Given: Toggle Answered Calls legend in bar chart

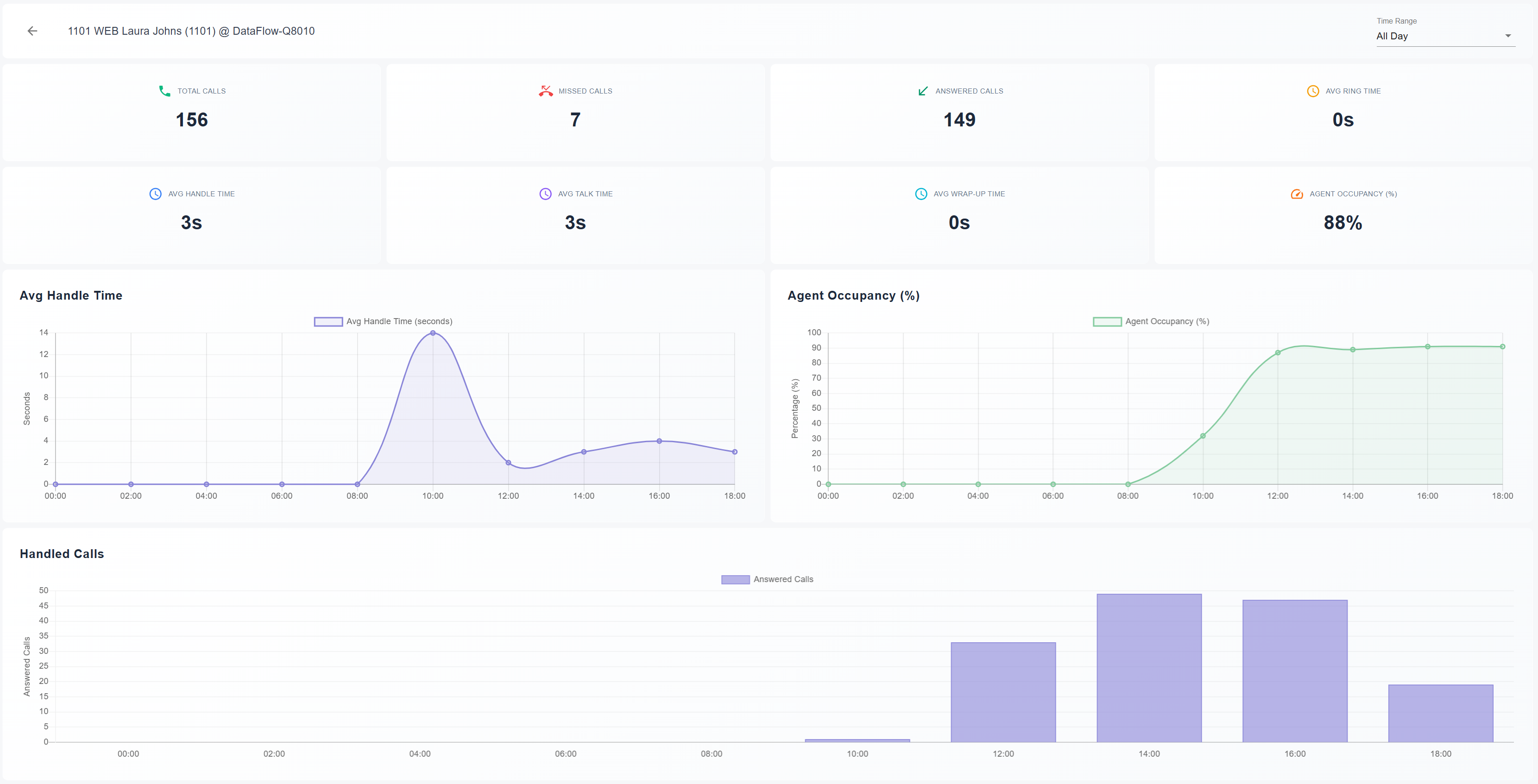Looking at the screenshot, I should point(783,579).
